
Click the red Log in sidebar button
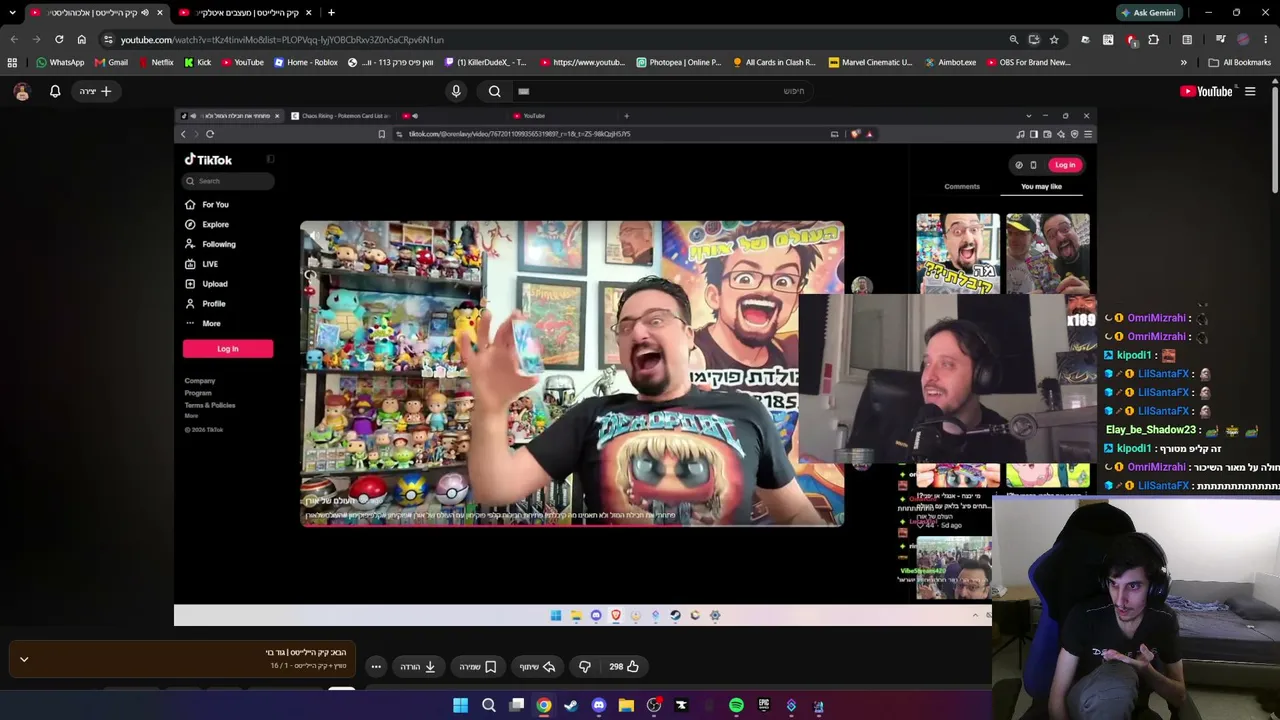(228, 348)
